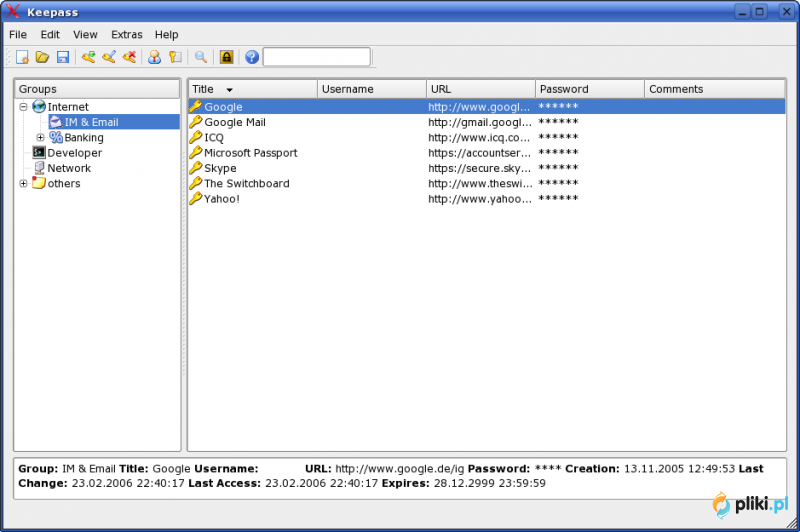
Task: Click the gmail.googl... URL cell
Action: (480, 122)
